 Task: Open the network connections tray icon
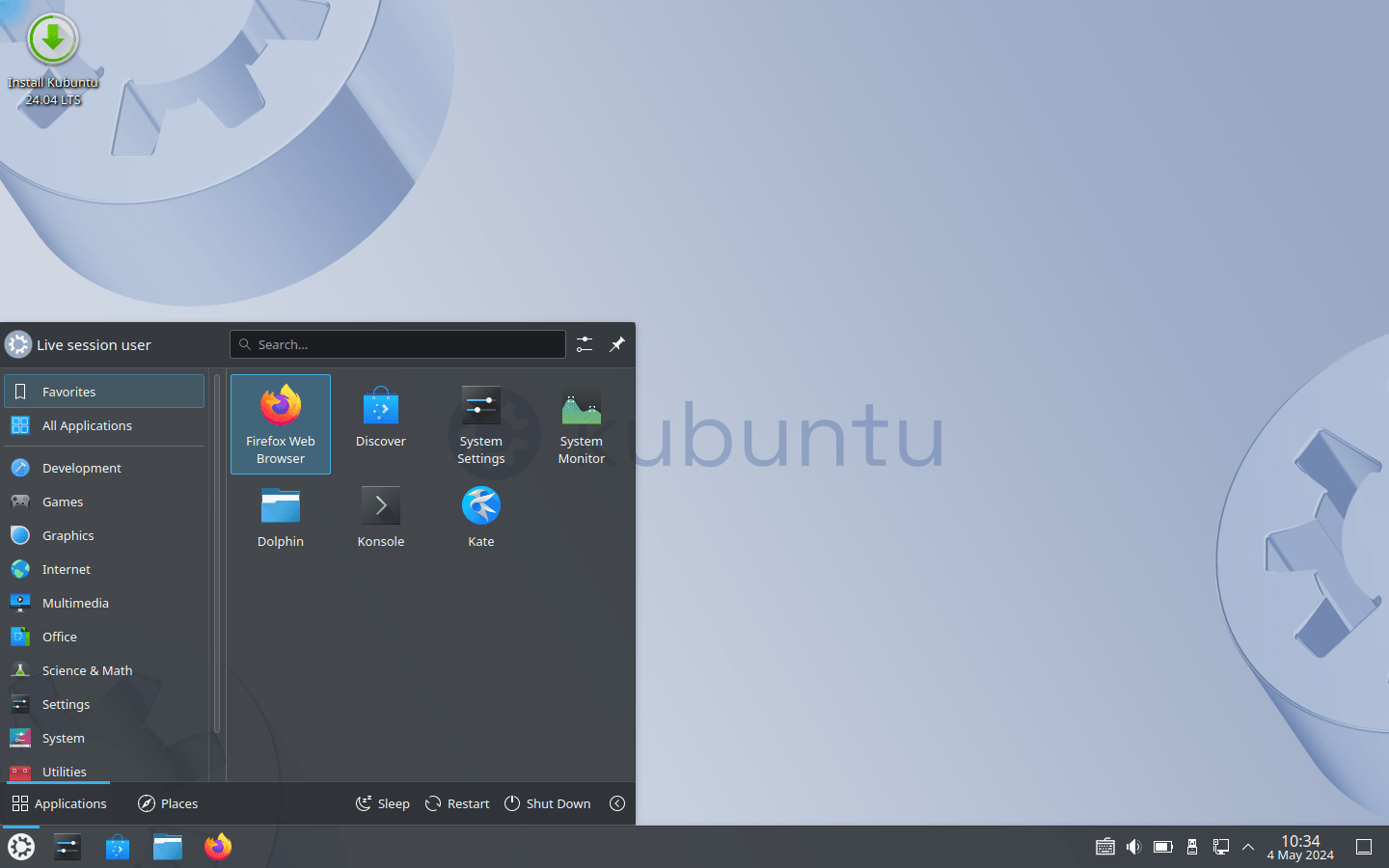(x=1221, y=847)
